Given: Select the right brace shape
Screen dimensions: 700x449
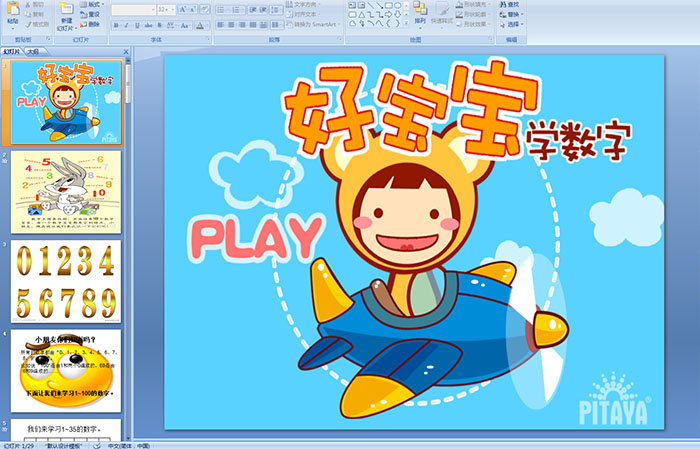Looking at the screenshot, I should tap(397, 23).
